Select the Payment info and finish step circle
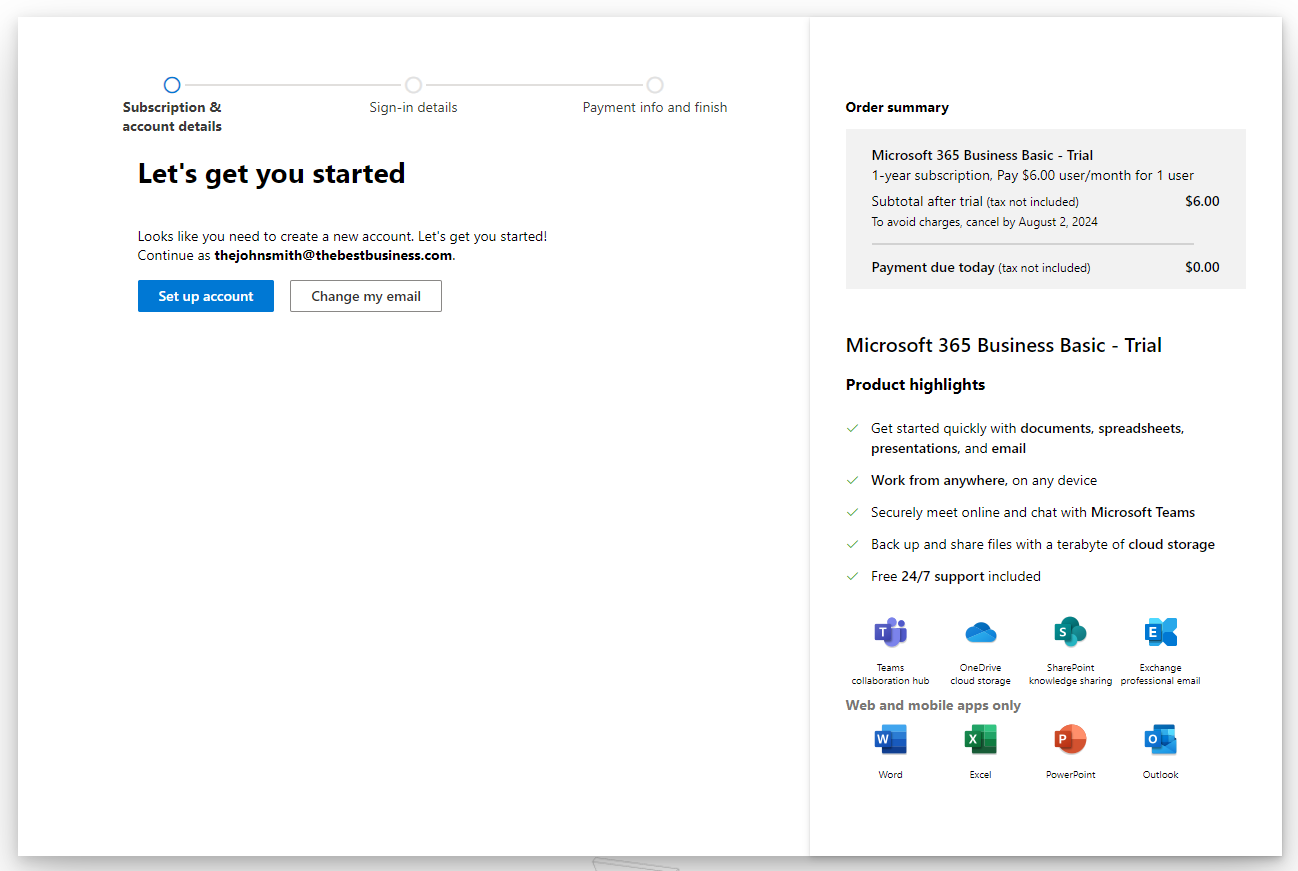 click(x=655, y=85)
